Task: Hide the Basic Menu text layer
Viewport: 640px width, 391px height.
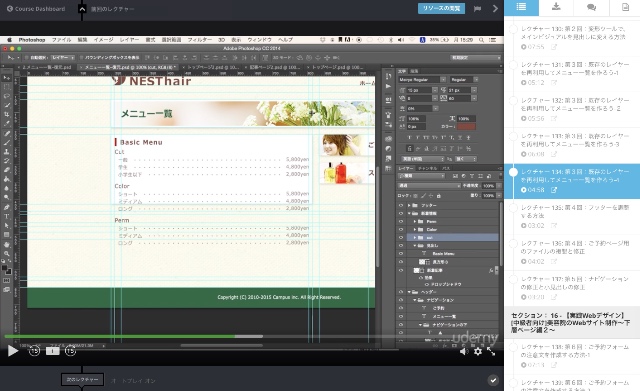Action: (401, 253)
